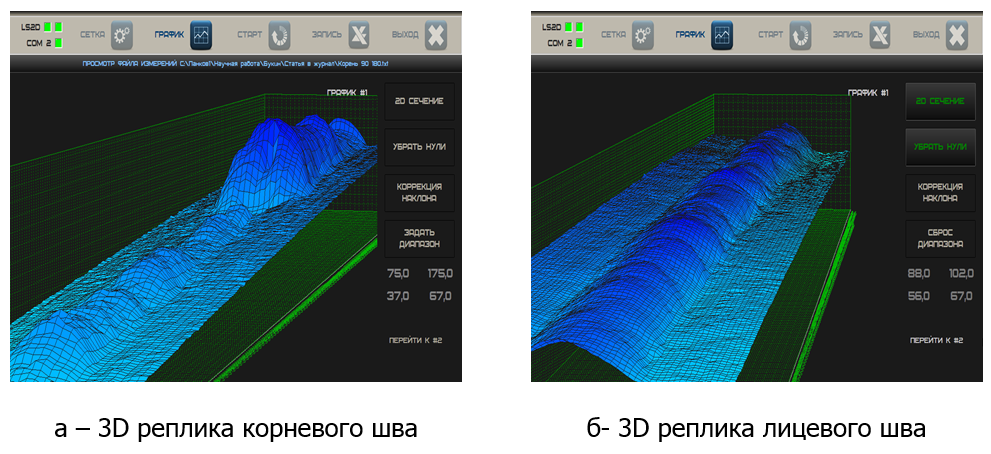Enable 2D СЕЧЕНИЕ in the left window
This screenshot has width=991, height=454.
click(x=419, y=101)
